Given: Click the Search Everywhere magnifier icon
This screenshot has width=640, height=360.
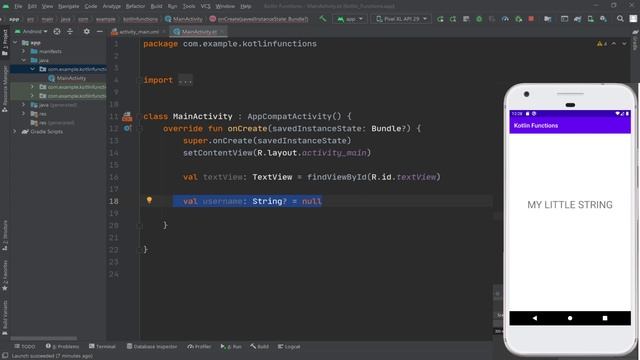Looking at the screenshot, I should point(620,19).
